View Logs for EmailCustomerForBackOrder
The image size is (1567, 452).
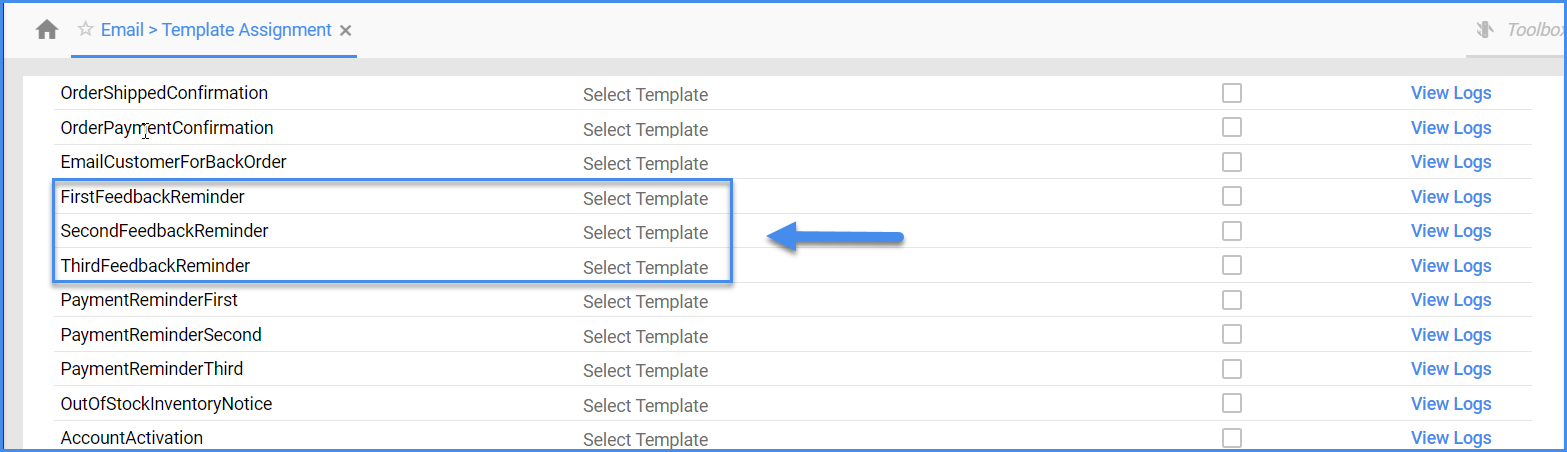(1451, 162)
